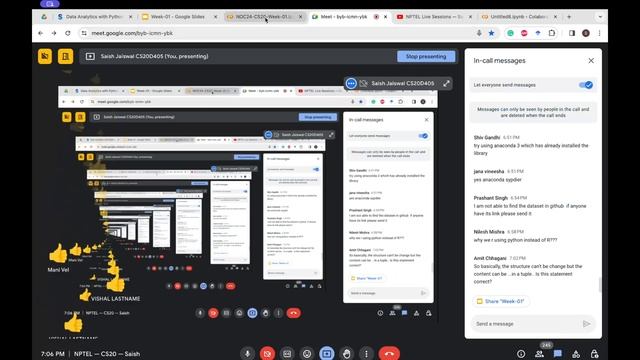Toggle the message switch in the shared-screen preview
Screen dimensions: 640x360
click(423, 136)
